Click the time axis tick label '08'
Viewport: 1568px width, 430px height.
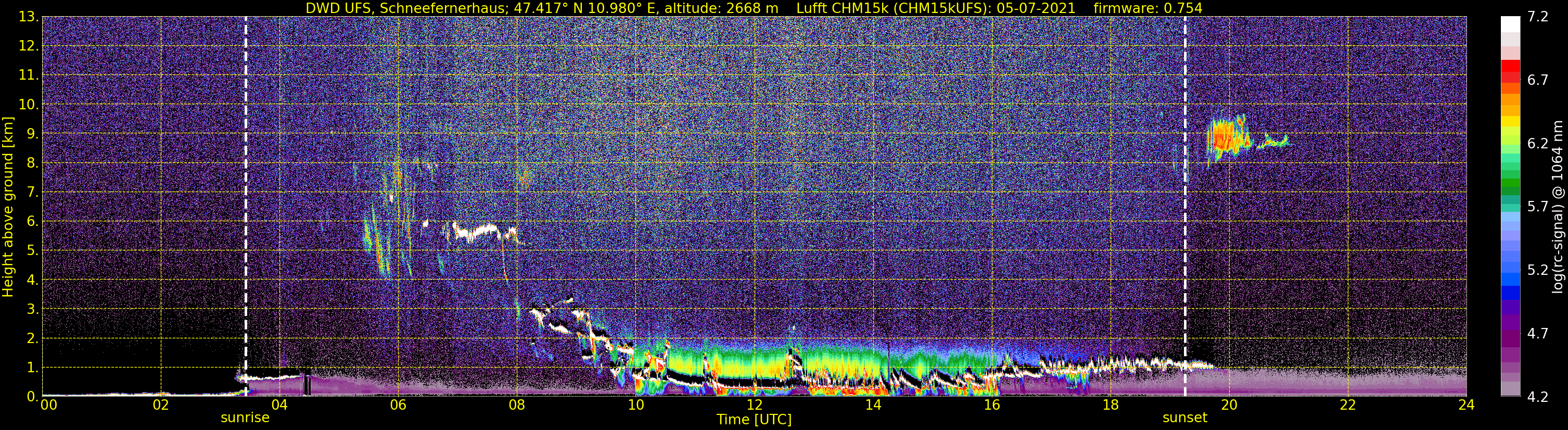tap(517, 405)
